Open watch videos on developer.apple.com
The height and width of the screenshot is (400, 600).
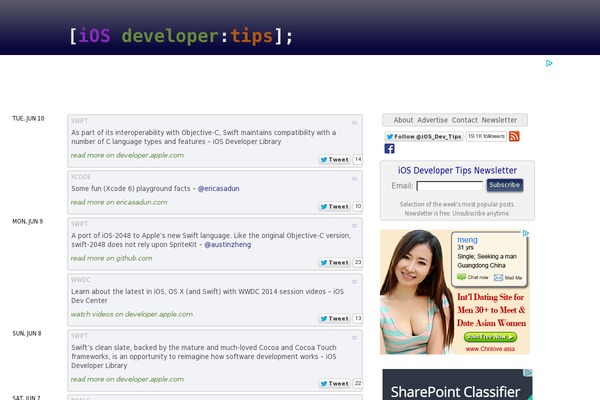click(132, 314)
